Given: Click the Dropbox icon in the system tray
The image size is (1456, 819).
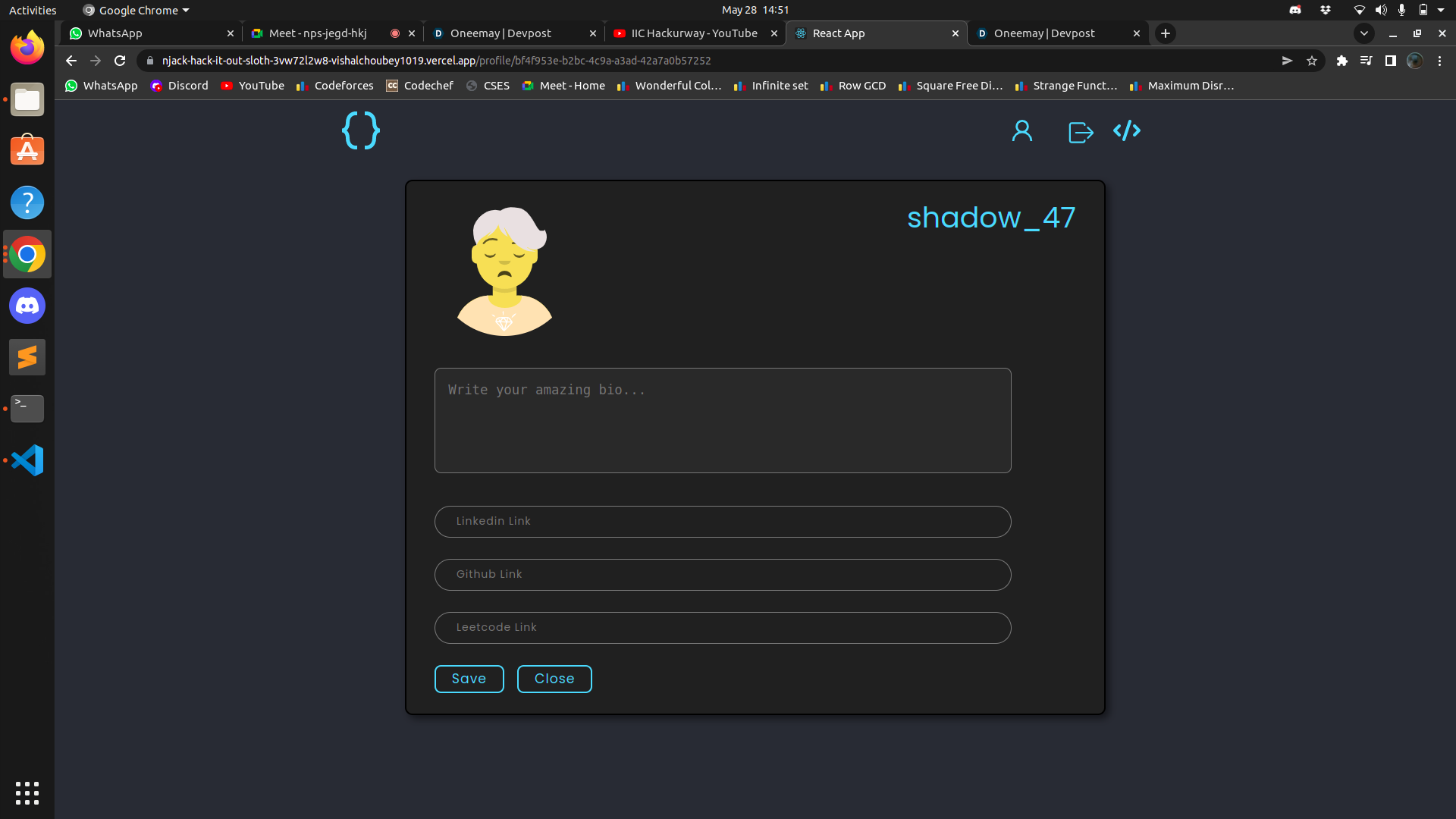Looking at the screenshot, I should [1326, 10].
